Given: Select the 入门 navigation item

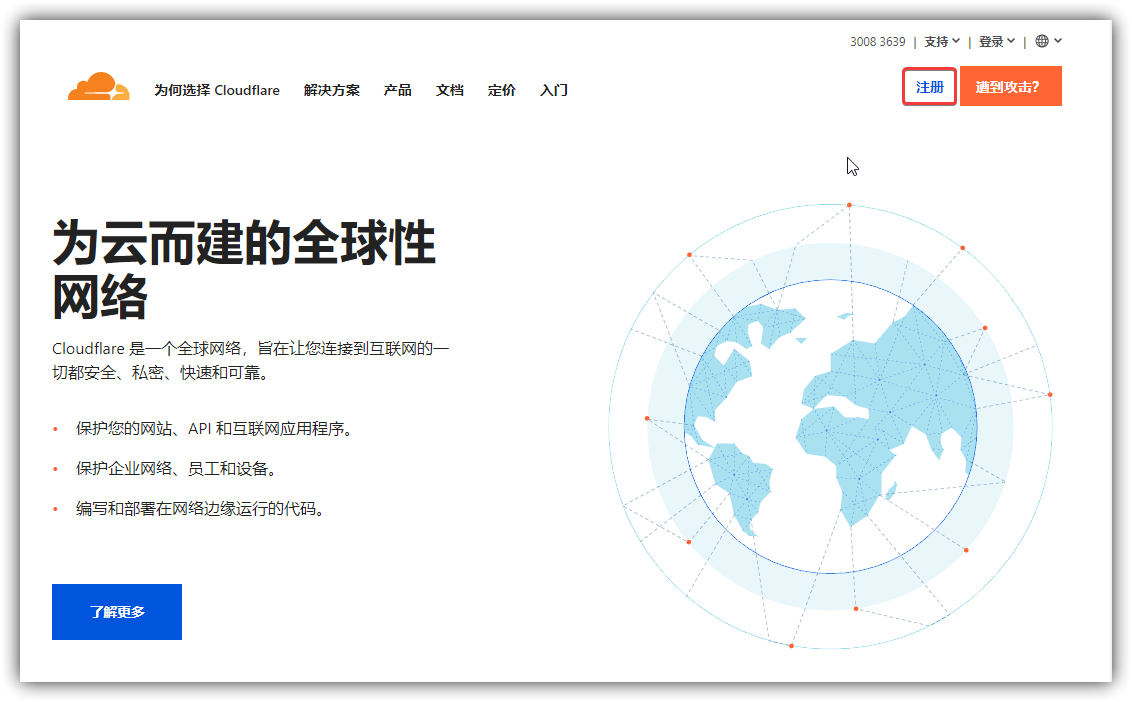Looking at the screenshot, I should point(554,90).
